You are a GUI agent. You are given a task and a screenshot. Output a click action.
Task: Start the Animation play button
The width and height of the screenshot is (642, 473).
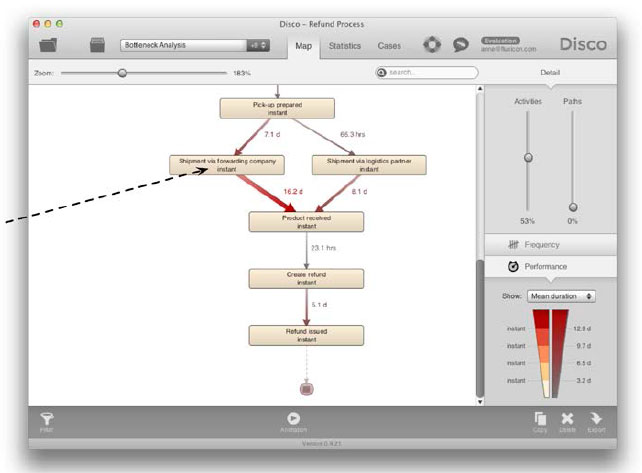coord(294,420)
